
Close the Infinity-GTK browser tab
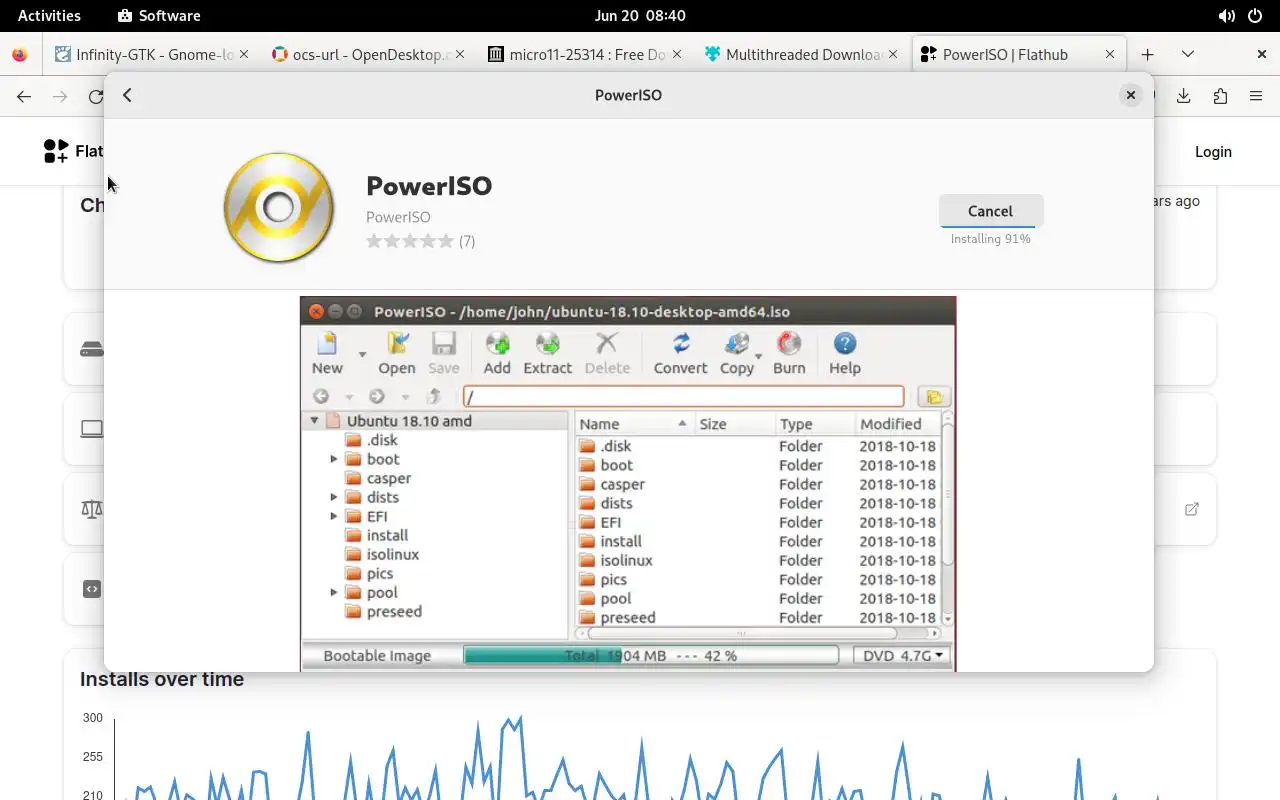click(244, 55)
